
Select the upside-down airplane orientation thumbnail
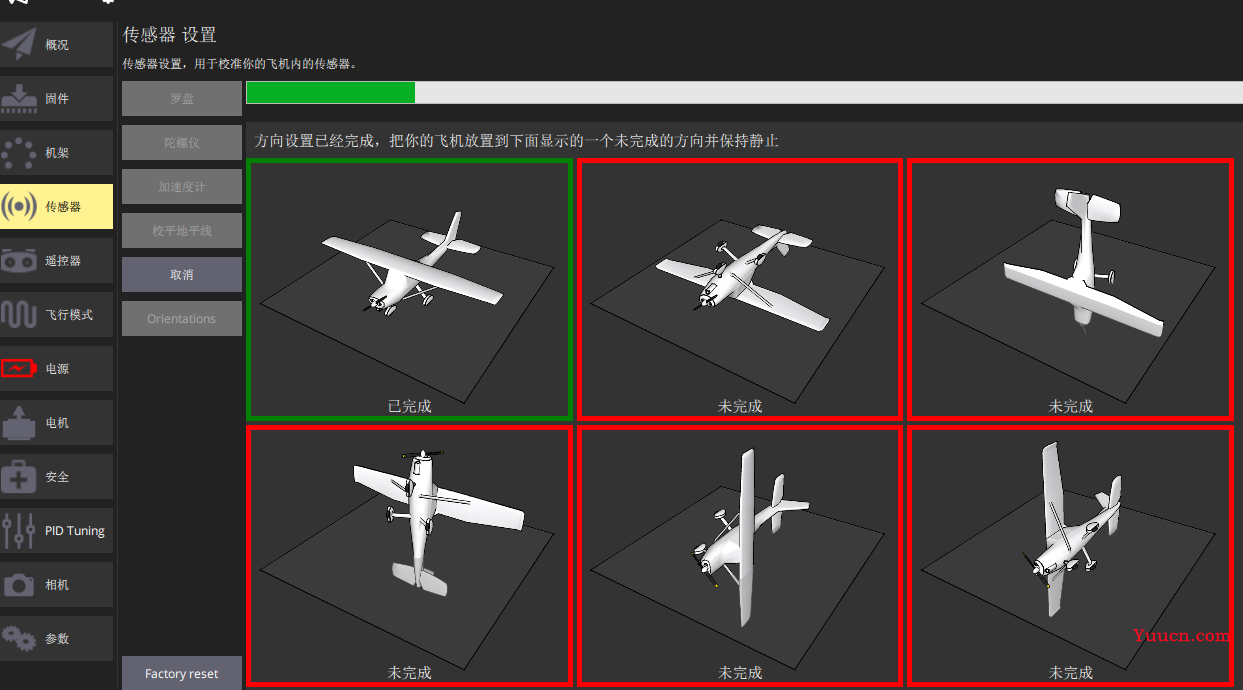tap(740, 288)
